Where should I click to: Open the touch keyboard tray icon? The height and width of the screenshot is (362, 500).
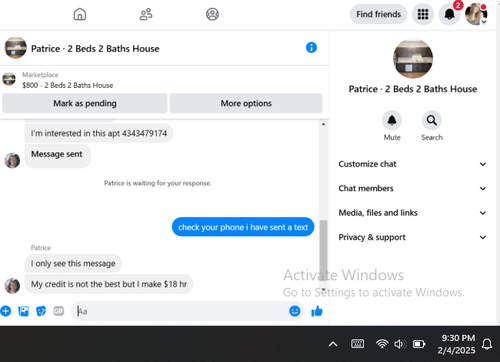(357, 344)
